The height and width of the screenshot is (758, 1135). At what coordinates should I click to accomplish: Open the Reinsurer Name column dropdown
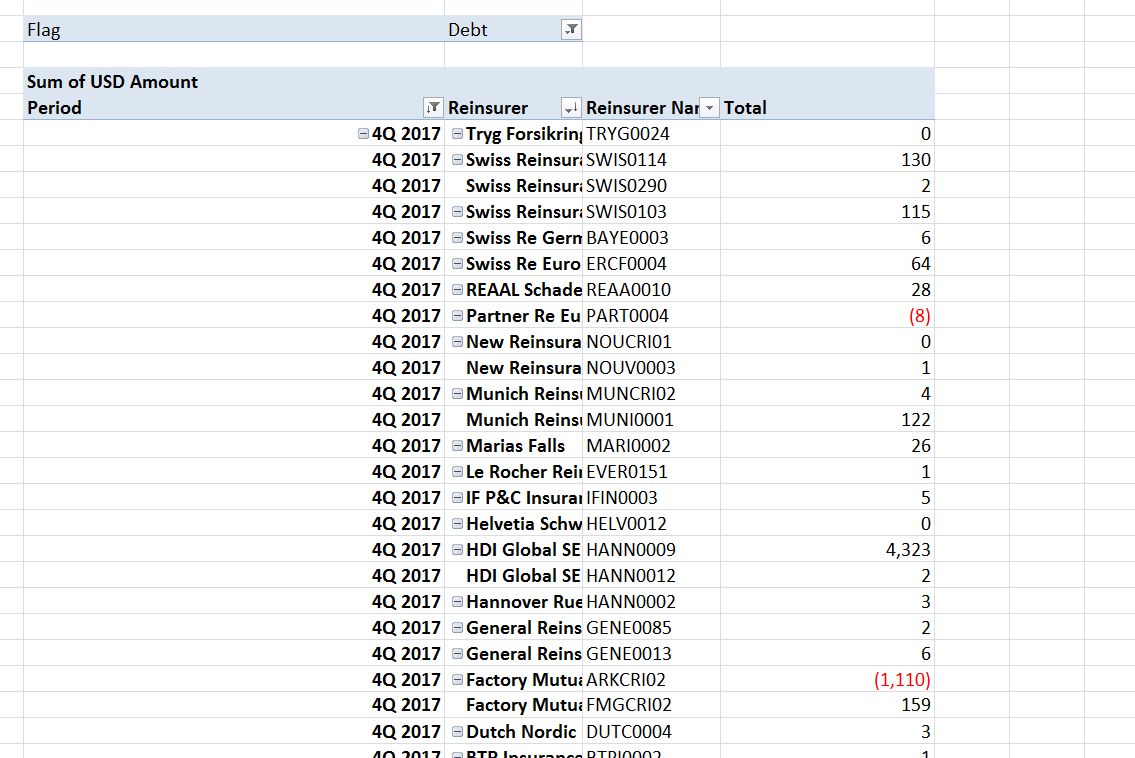pyautogui.click(x=709, y=108)
